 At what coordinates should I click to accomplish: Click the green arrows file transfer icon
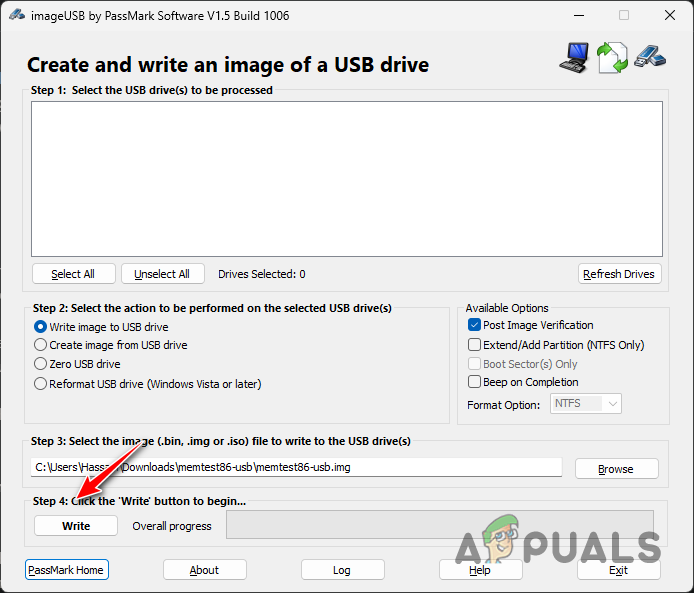pyautogui.click(x=612, y=58)
